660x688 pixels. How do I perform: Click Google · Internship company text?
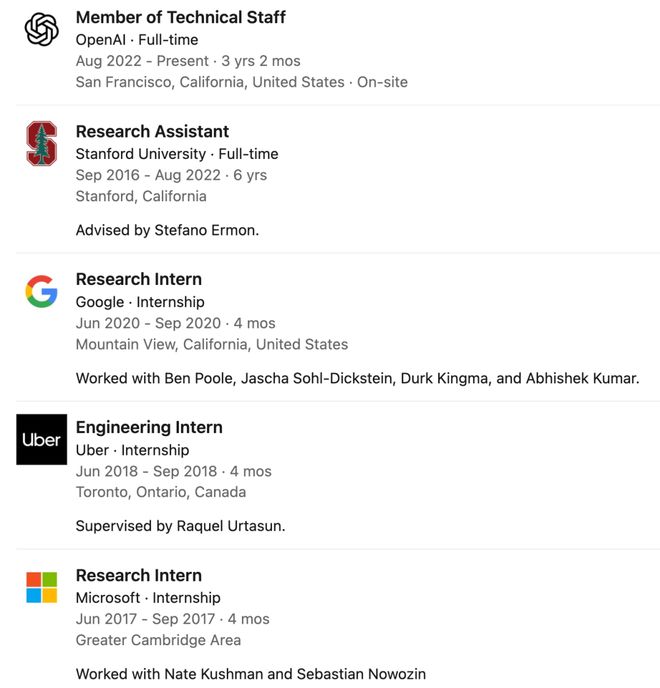tap(140, 302)
